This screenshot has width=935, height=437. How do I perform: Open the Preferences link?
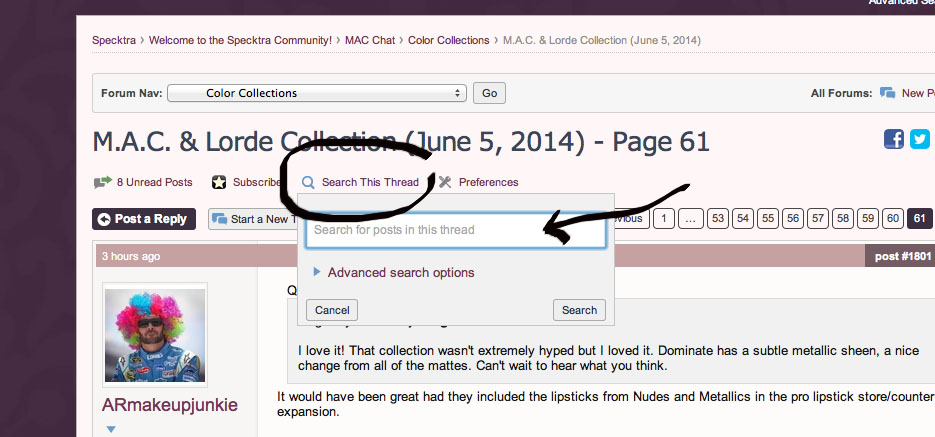click(488, 182)
